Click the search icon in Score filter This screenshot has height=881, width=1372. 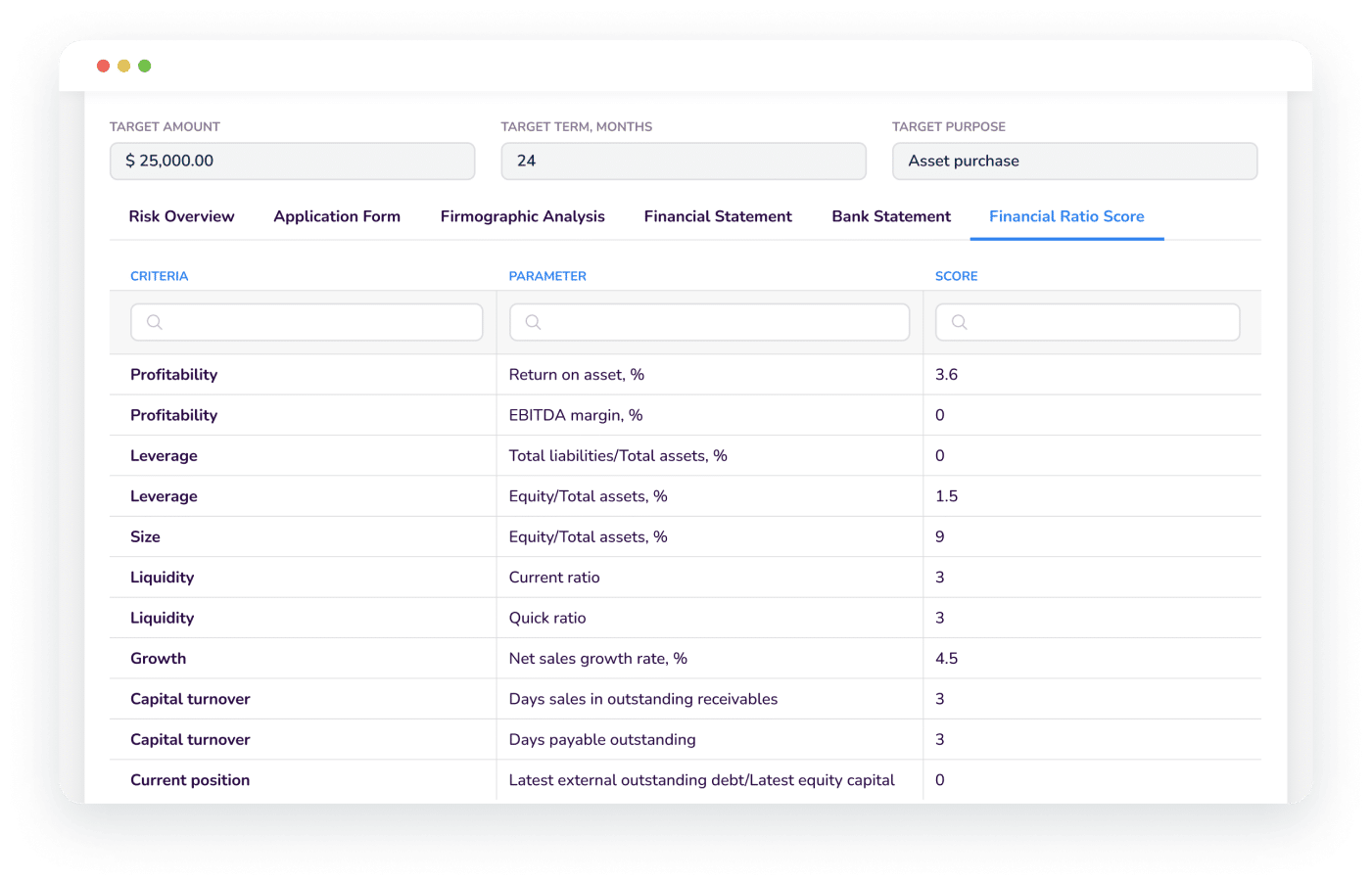(959, 322)
